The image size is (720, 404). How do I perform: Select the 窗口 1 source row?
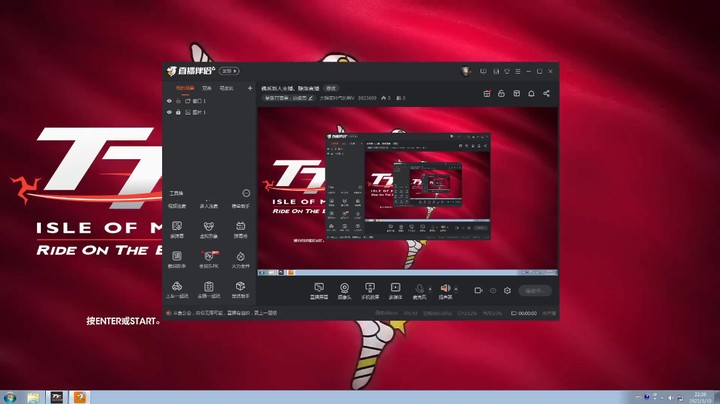tap(209, 101)
